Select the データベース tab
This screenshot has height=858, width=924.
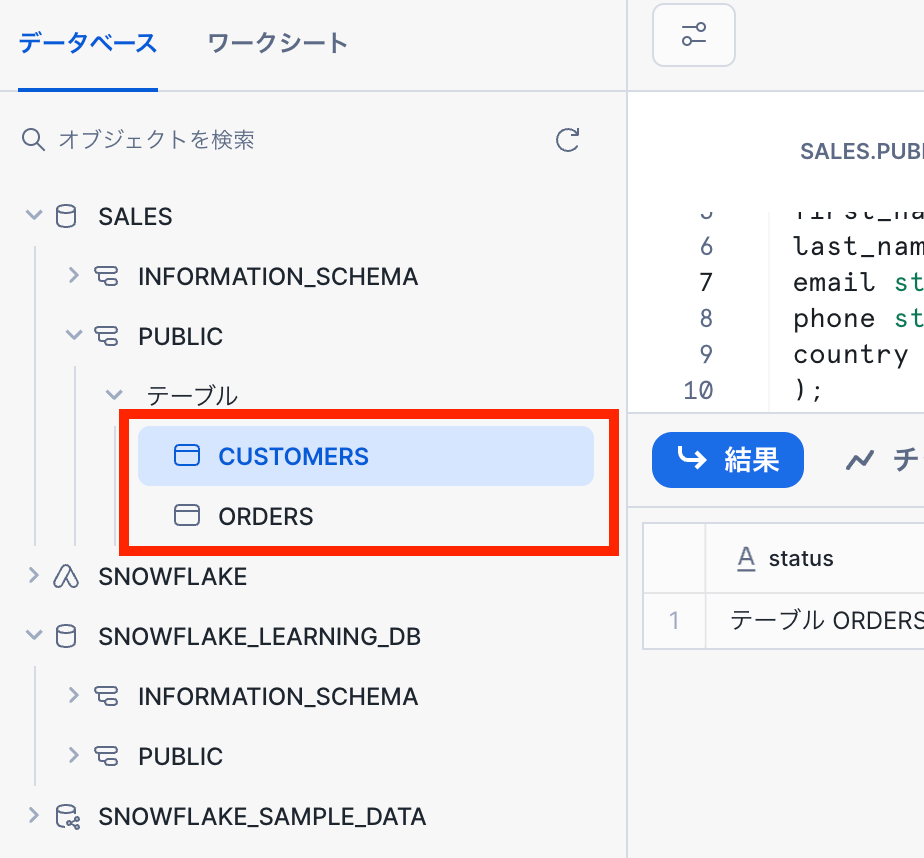click(88, 43)
